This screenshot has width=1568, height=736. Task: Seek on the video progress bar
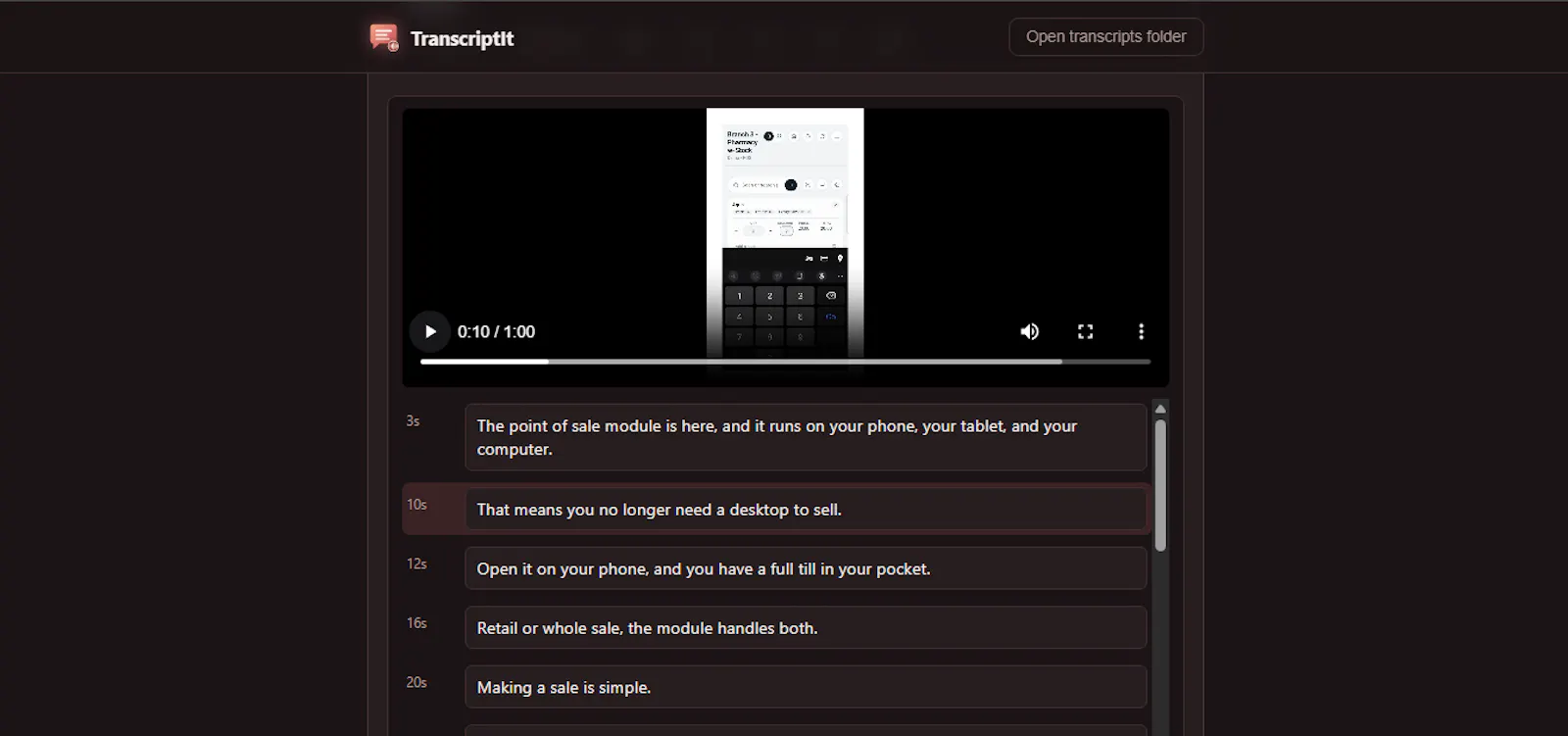tap(785, 362)
